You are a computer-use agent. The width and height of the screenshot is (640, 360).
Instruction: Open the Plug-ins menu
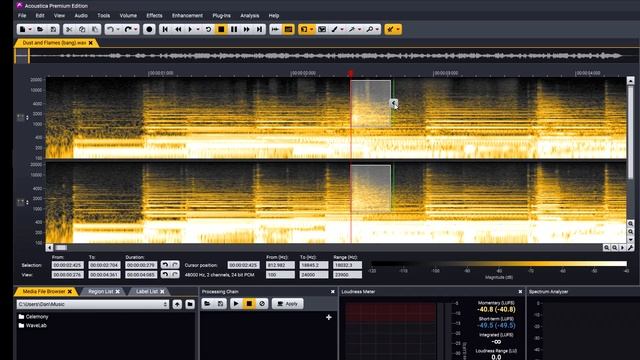[x=222, y=16]
